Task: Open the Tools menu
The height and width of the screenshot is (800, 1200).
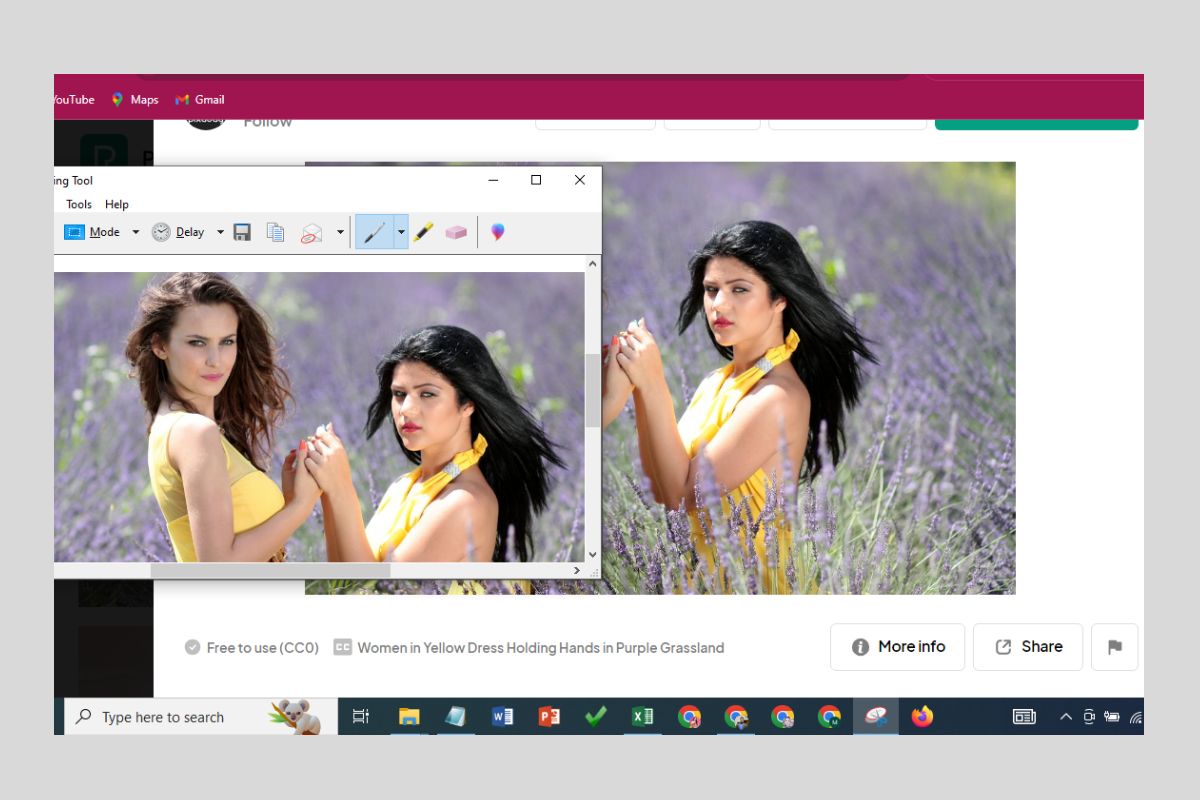Action: coord(79,204)
